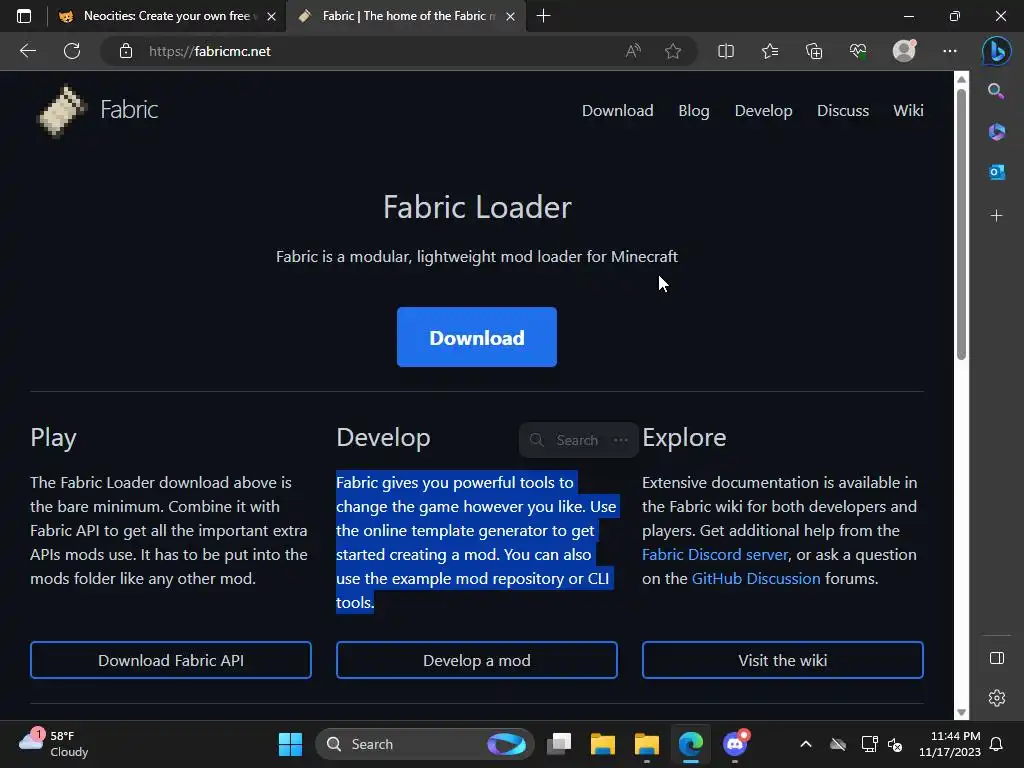Open the weather widget showing 58°F

(54, 744)
